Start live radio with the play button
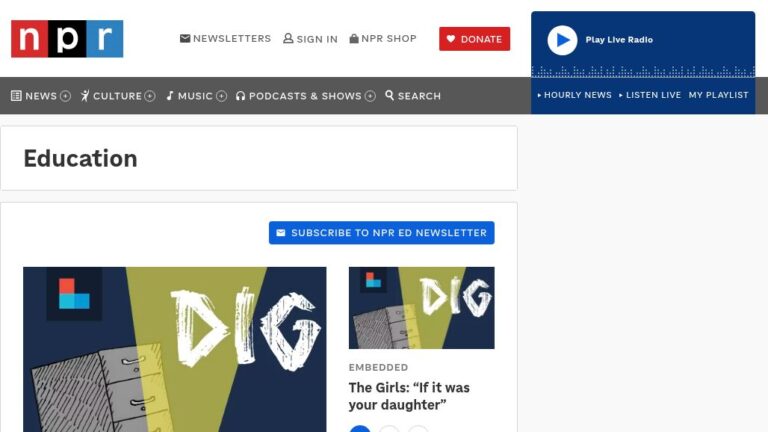768x432 pixels. coord(562,40)
